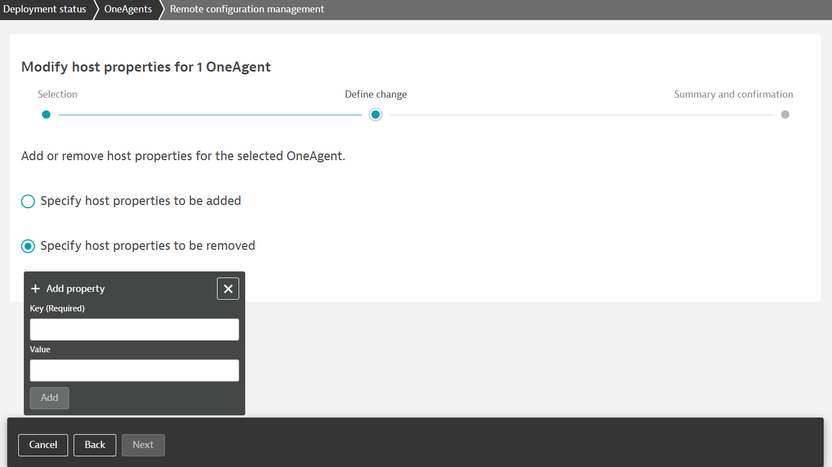Click the Summary and confirmation step circle

785,115
